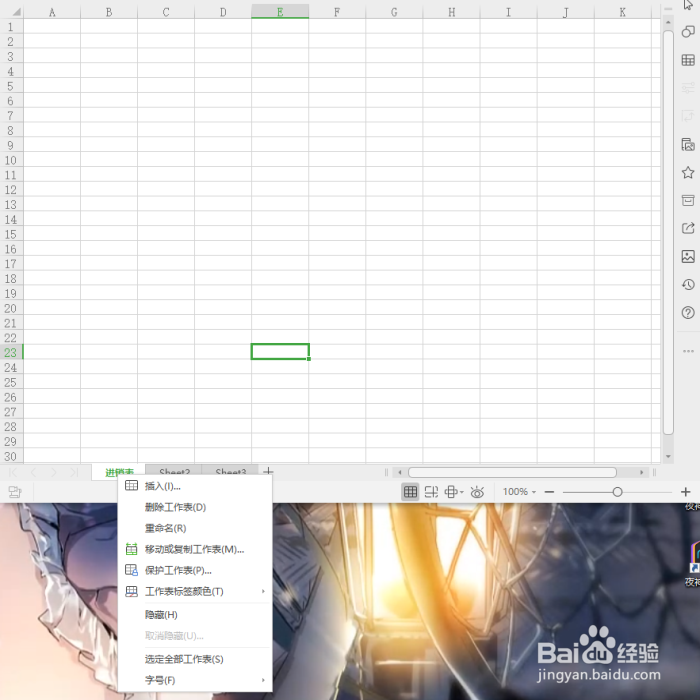Image resolution: width=700 pixels, height=700 pixels.
Task: Expand 工作表标签颜色(T) submenu
Action: pos(195,591)
